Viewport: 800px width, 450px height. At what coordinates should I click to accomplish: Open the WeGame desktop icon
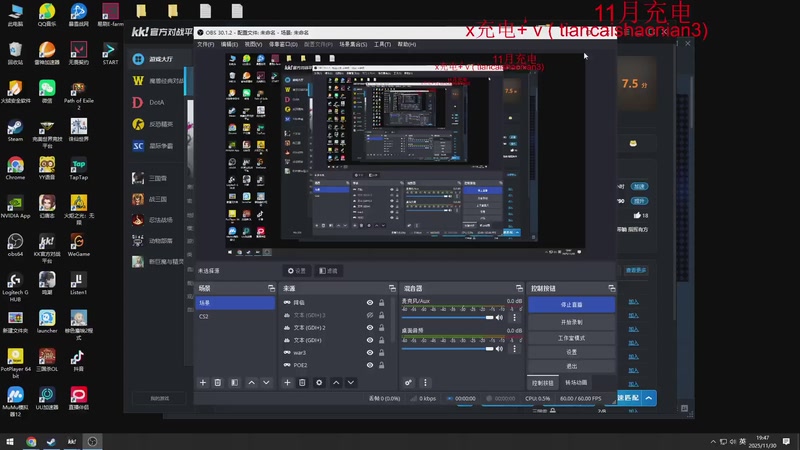(79, 245)
